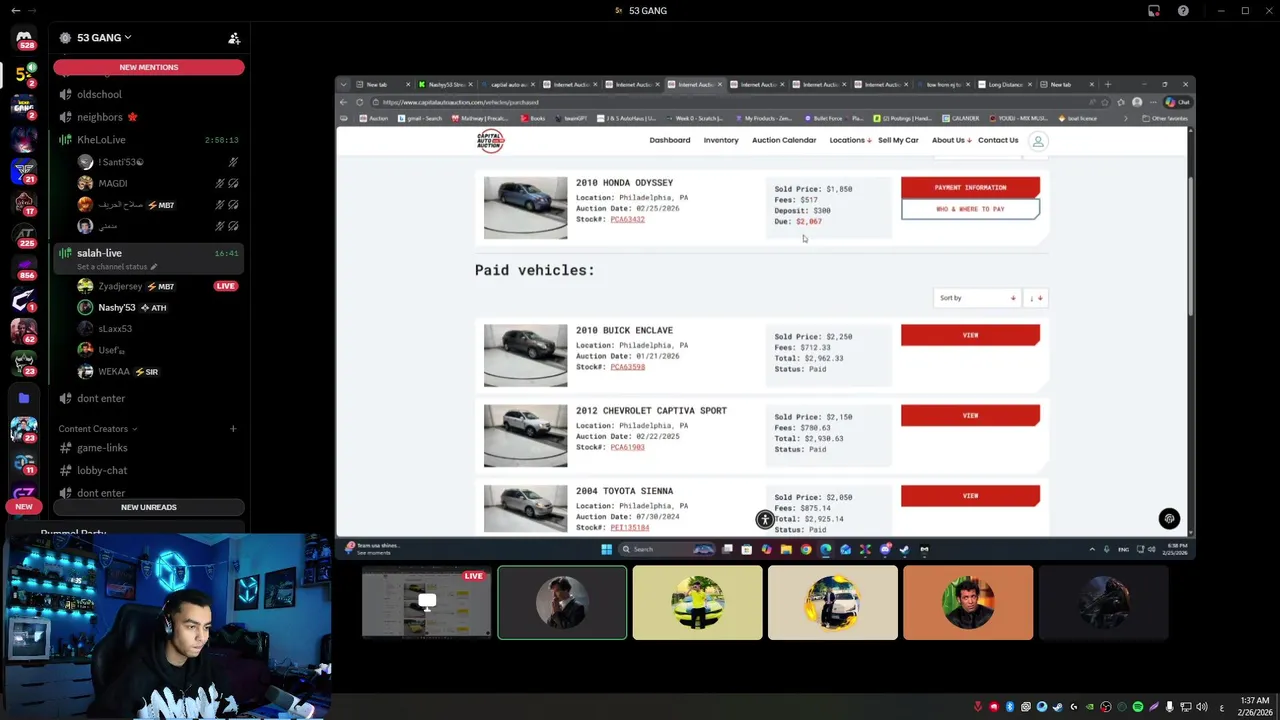
Task: Click the accessibility widget icon on page
Action: [x=765, y=519]
